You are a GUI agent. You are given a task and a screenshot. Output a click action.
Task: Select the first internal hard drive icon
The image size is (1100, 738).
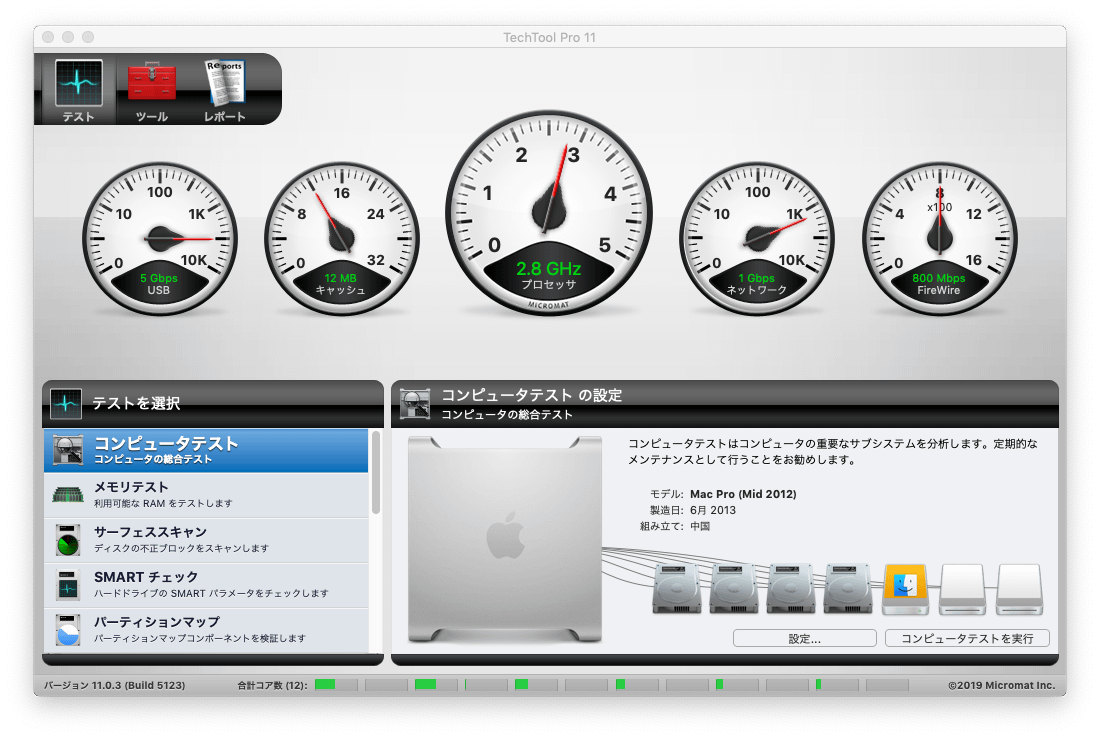point(677,589)
